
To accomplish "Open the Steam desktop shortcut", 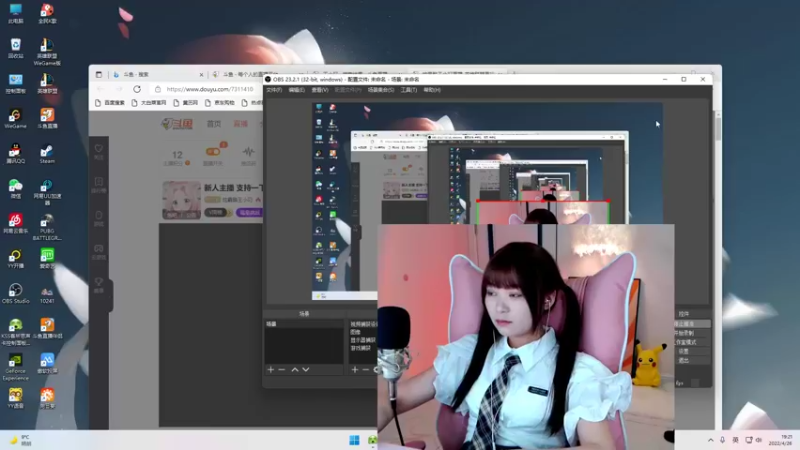I will coord(47,154).
